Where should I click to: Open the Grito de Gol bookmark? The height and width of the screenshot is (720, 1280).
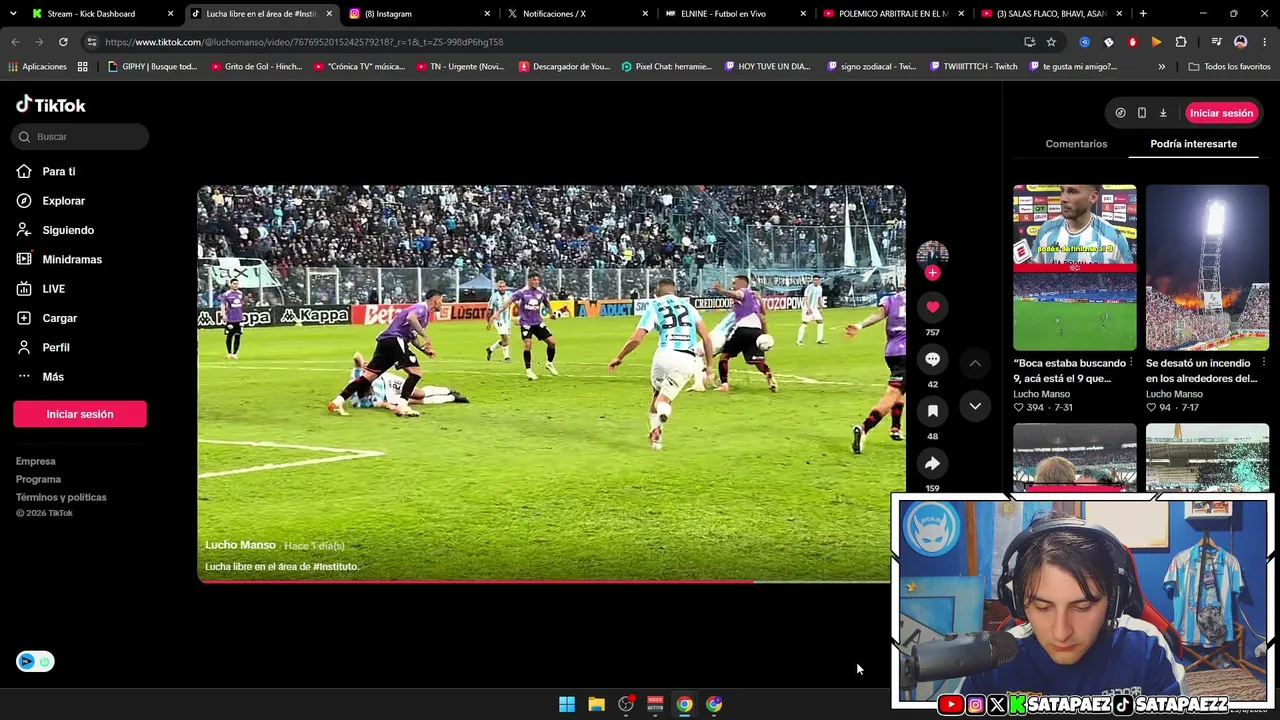(256, 67)
